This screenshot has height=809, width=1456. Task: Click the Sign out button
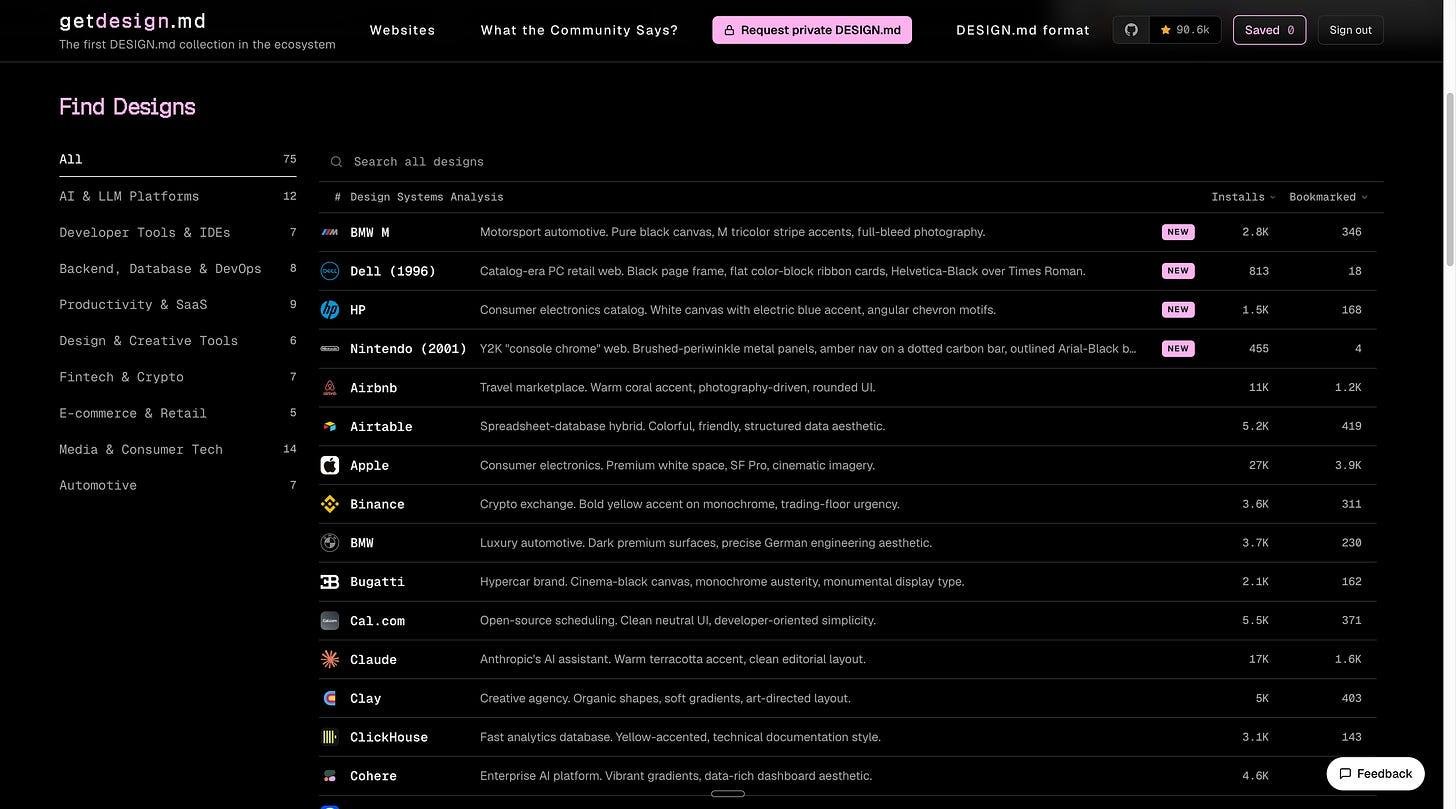click(x=1350, y=30)
